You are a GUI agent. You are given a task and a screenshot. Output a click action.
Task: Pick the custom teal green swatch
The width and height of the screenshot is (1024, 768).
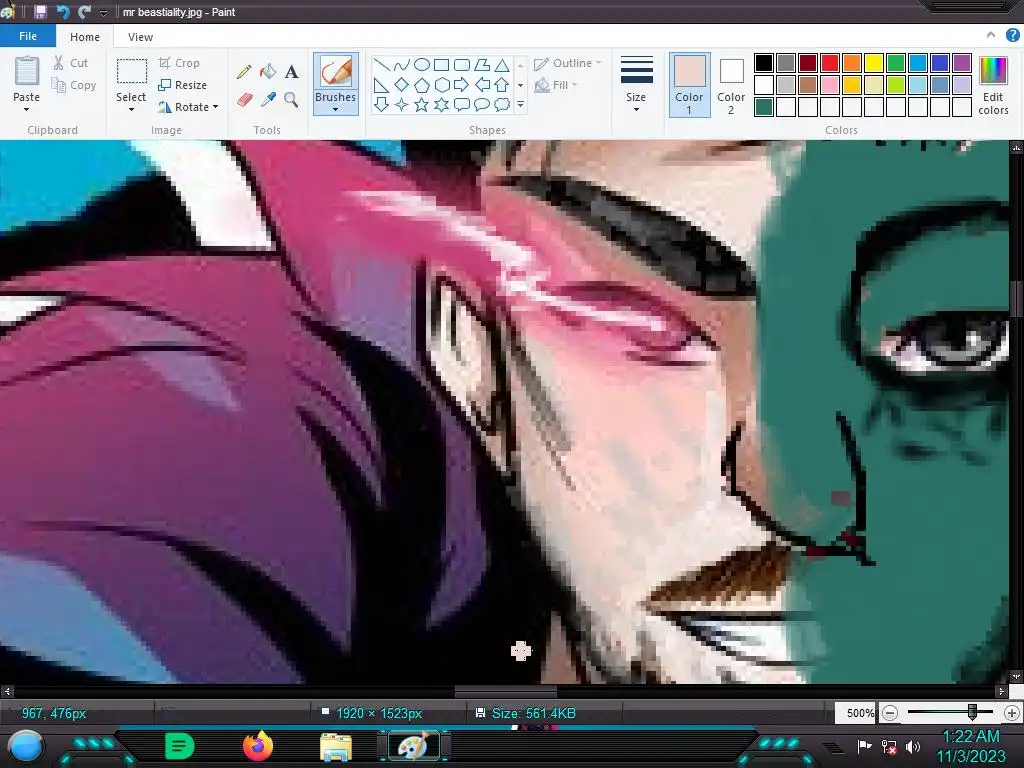(763, 106)
